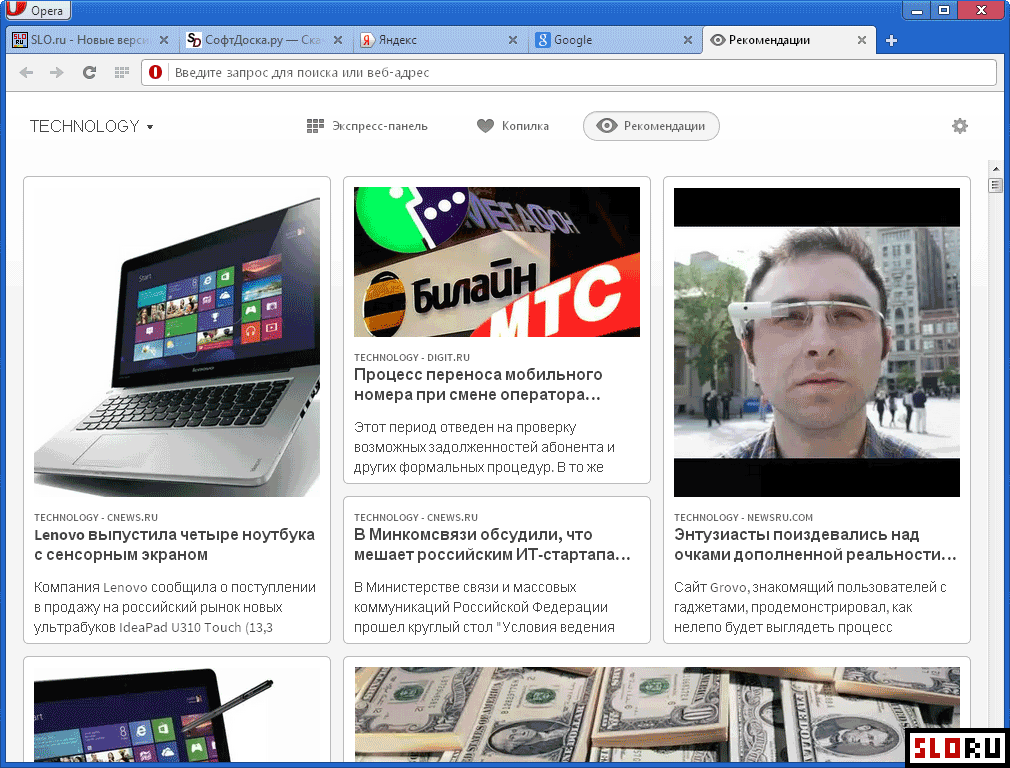
Task: Click the page scrollbar up arrow
Action: 996,169
